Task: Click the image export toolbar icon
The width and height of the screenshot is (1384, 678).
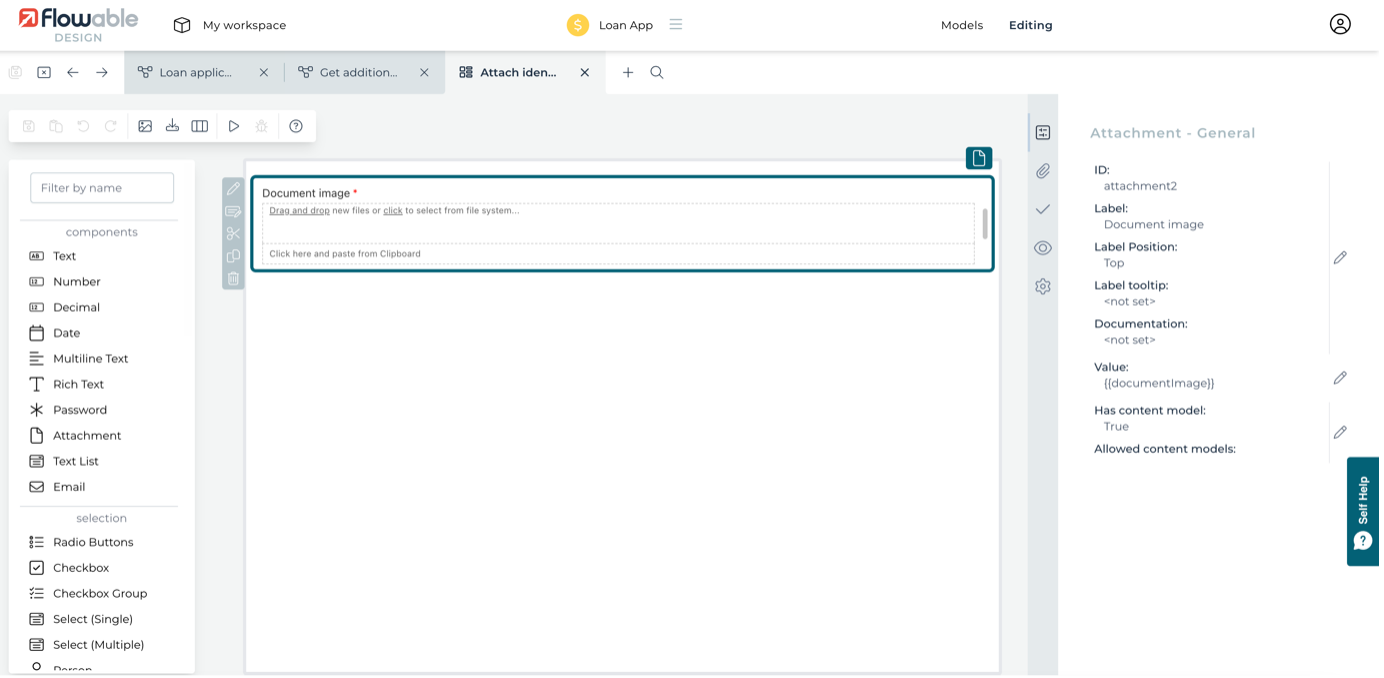Action: point(145,126)
